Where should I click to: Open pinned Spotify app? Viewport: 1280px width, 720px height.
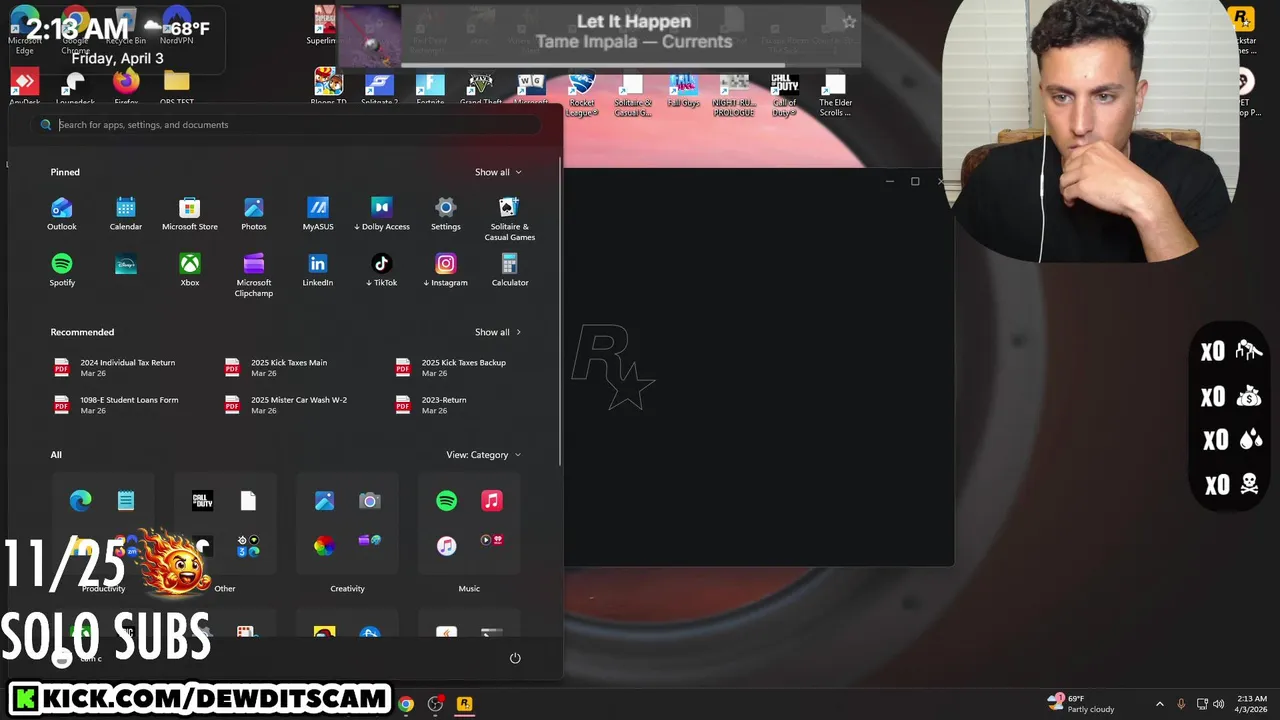point(62,270)
